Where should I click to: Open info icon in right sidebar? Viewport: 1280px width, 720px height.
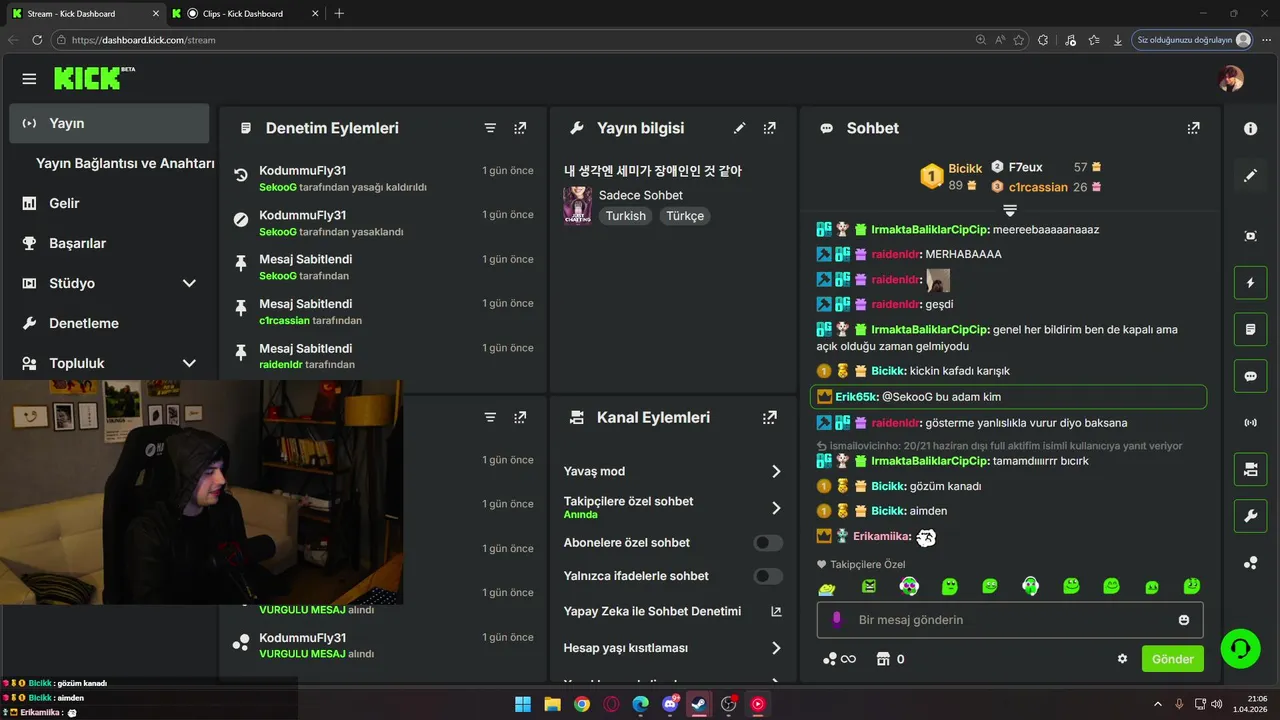[1250, 129]
